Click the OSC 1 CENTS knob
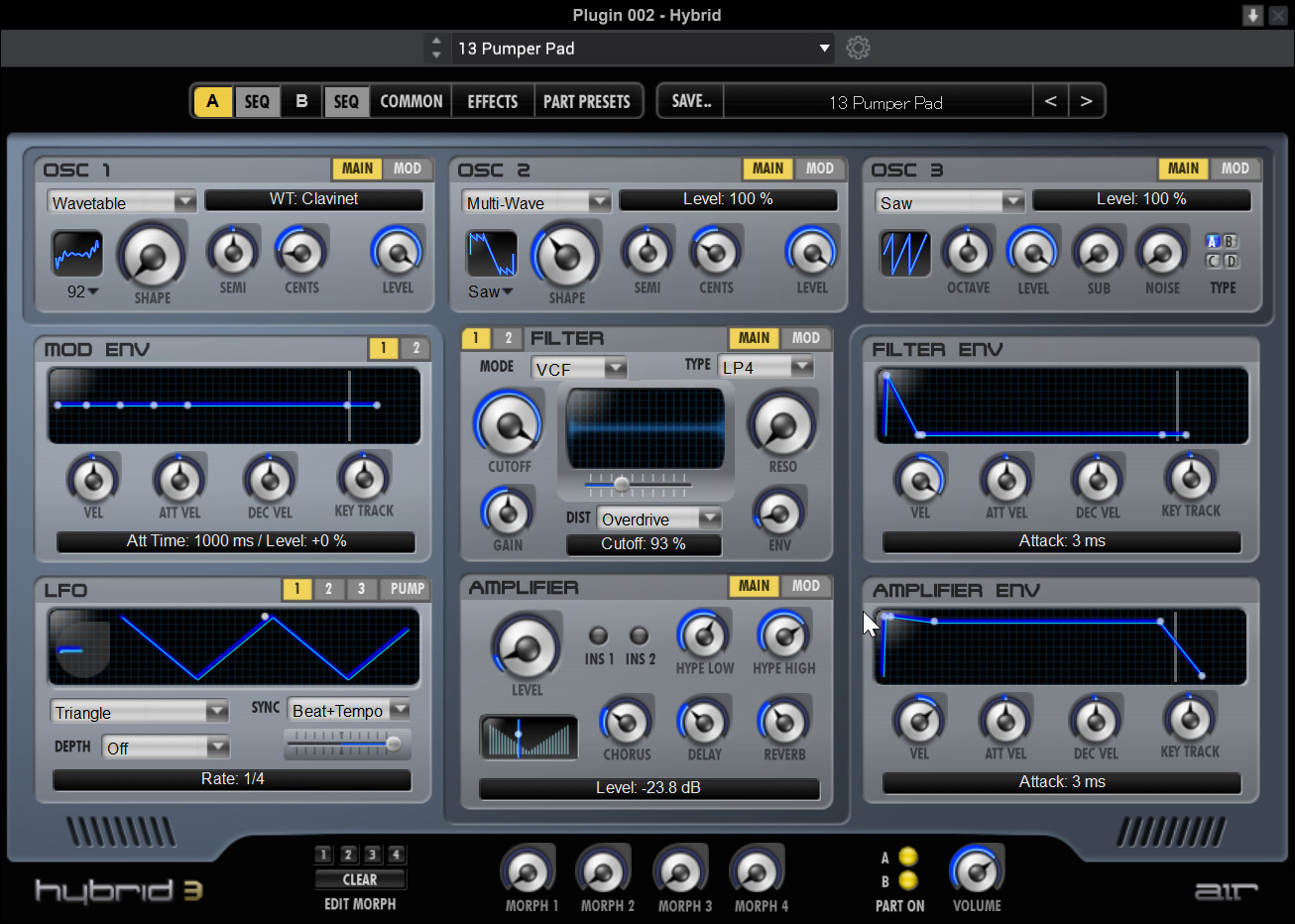 [301, 252]
